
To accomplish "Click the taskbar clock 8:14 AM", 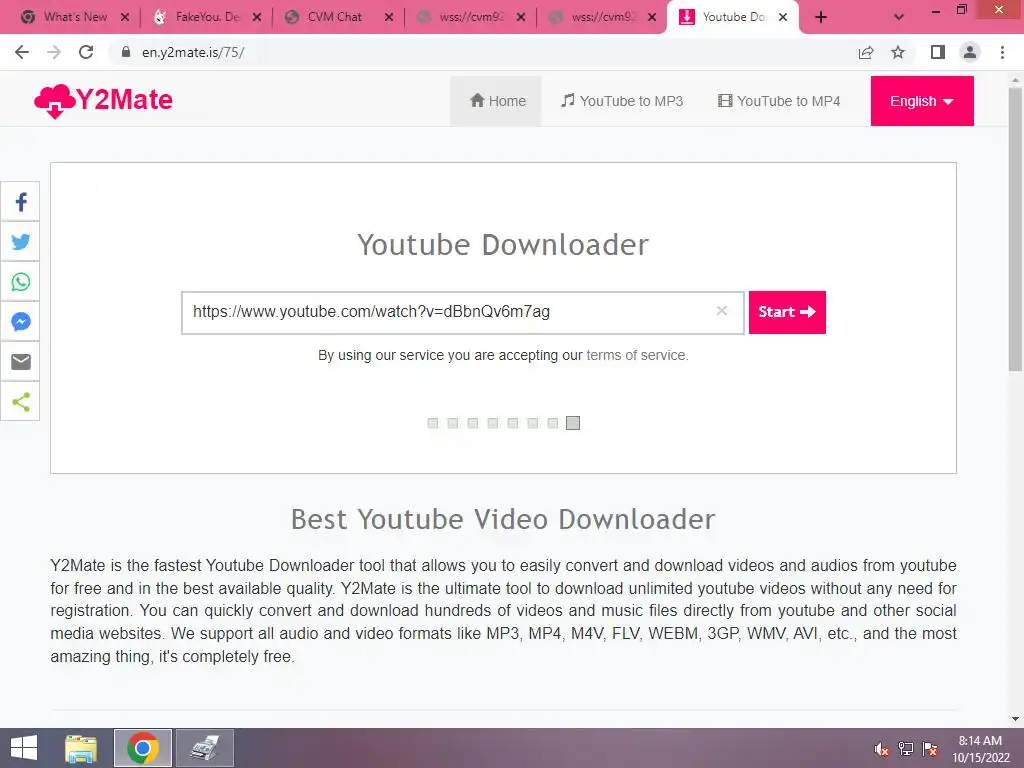I will coord(980,741).
